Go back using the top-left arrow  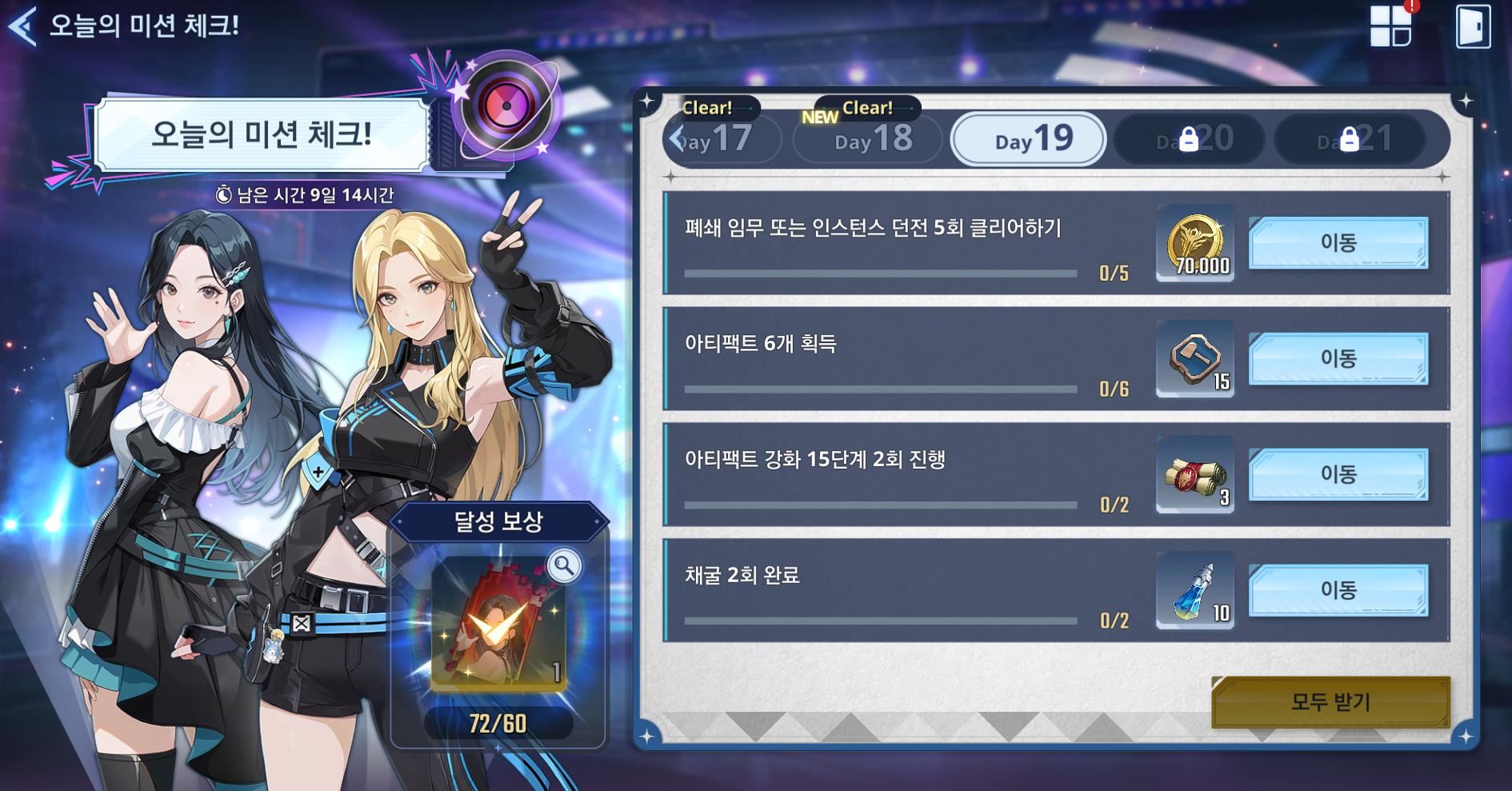[x=22, y=26]
